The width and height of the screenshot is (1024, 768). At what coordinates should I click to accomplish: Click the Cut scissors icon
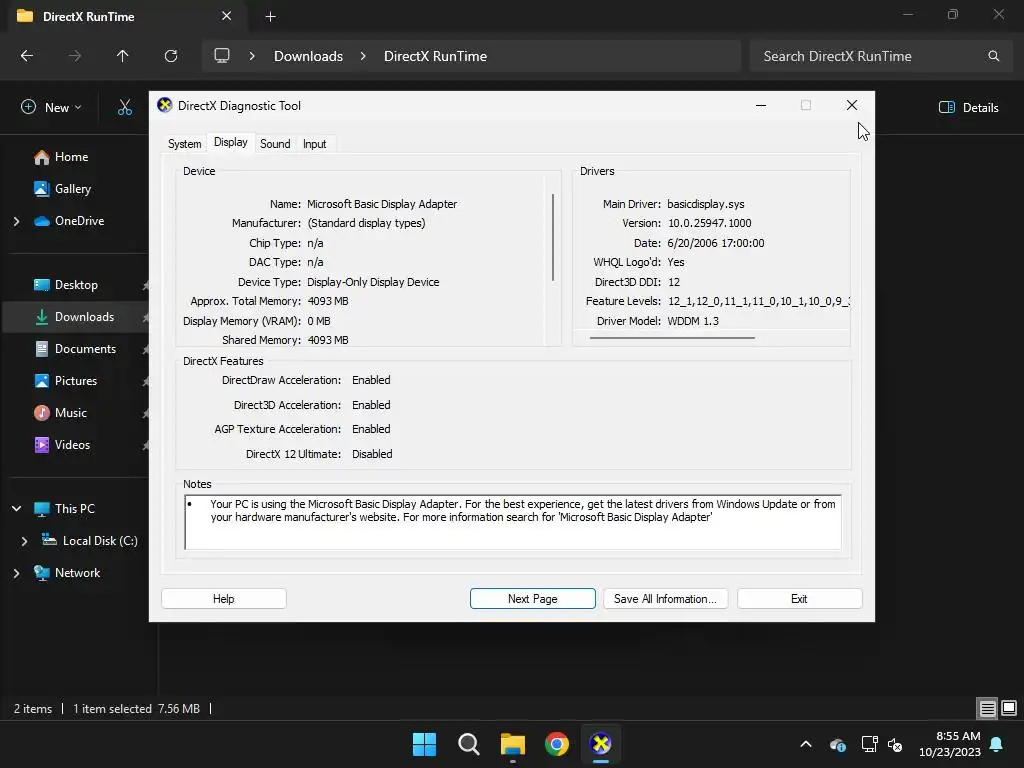[125, 107]
